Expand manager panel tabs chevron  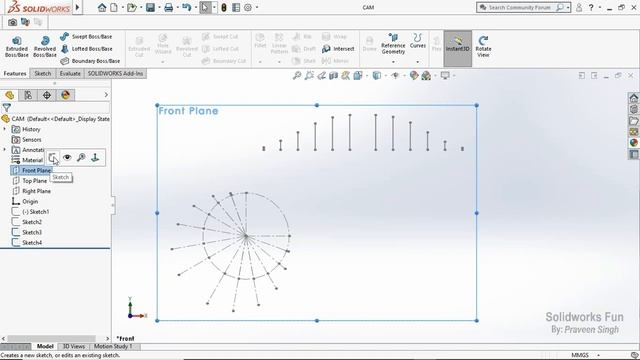pyautogui.click(x=106, y=95)
